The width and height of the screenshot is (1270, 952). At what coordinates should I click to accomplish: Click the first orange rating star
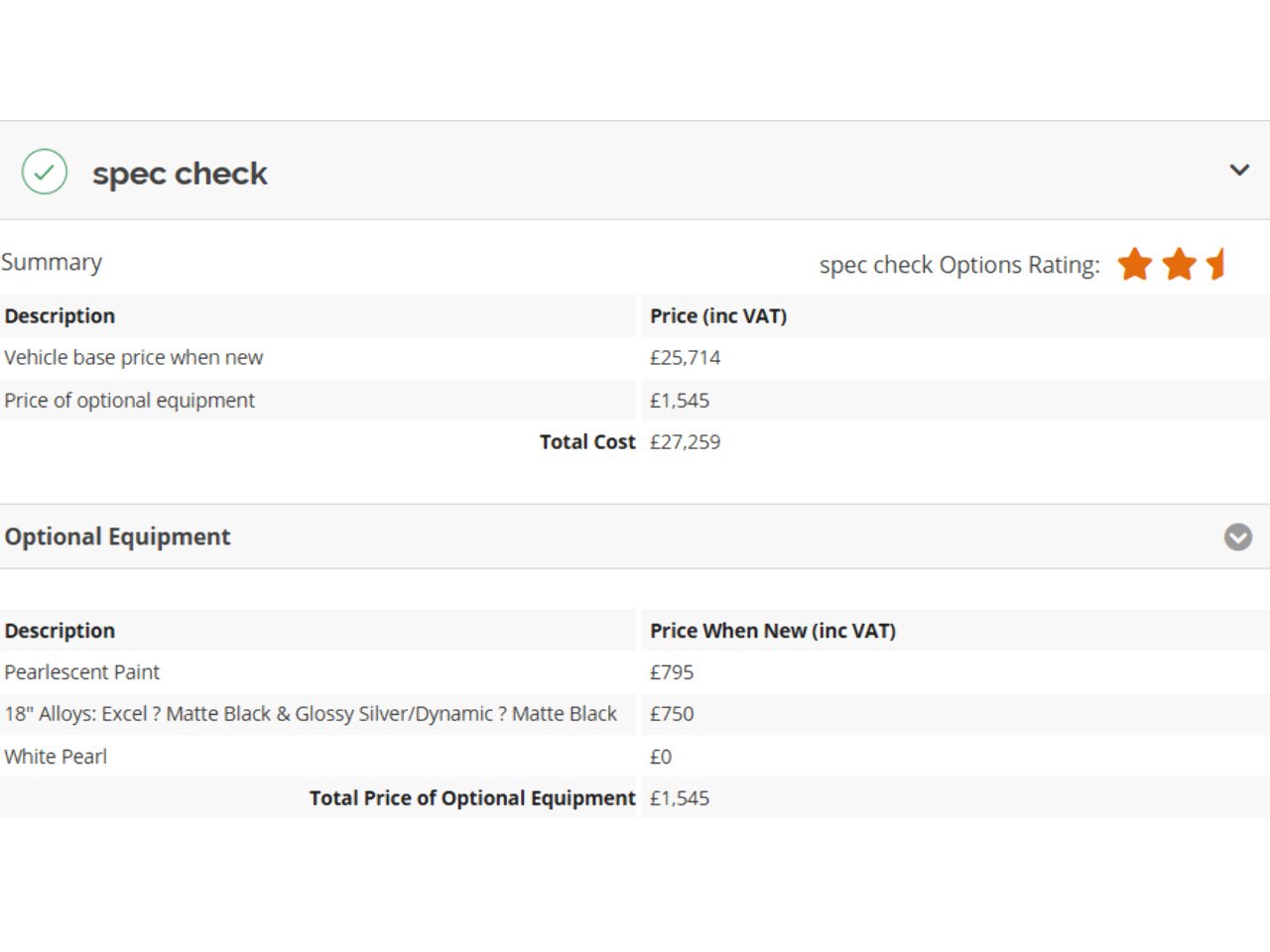[1134, 265]
